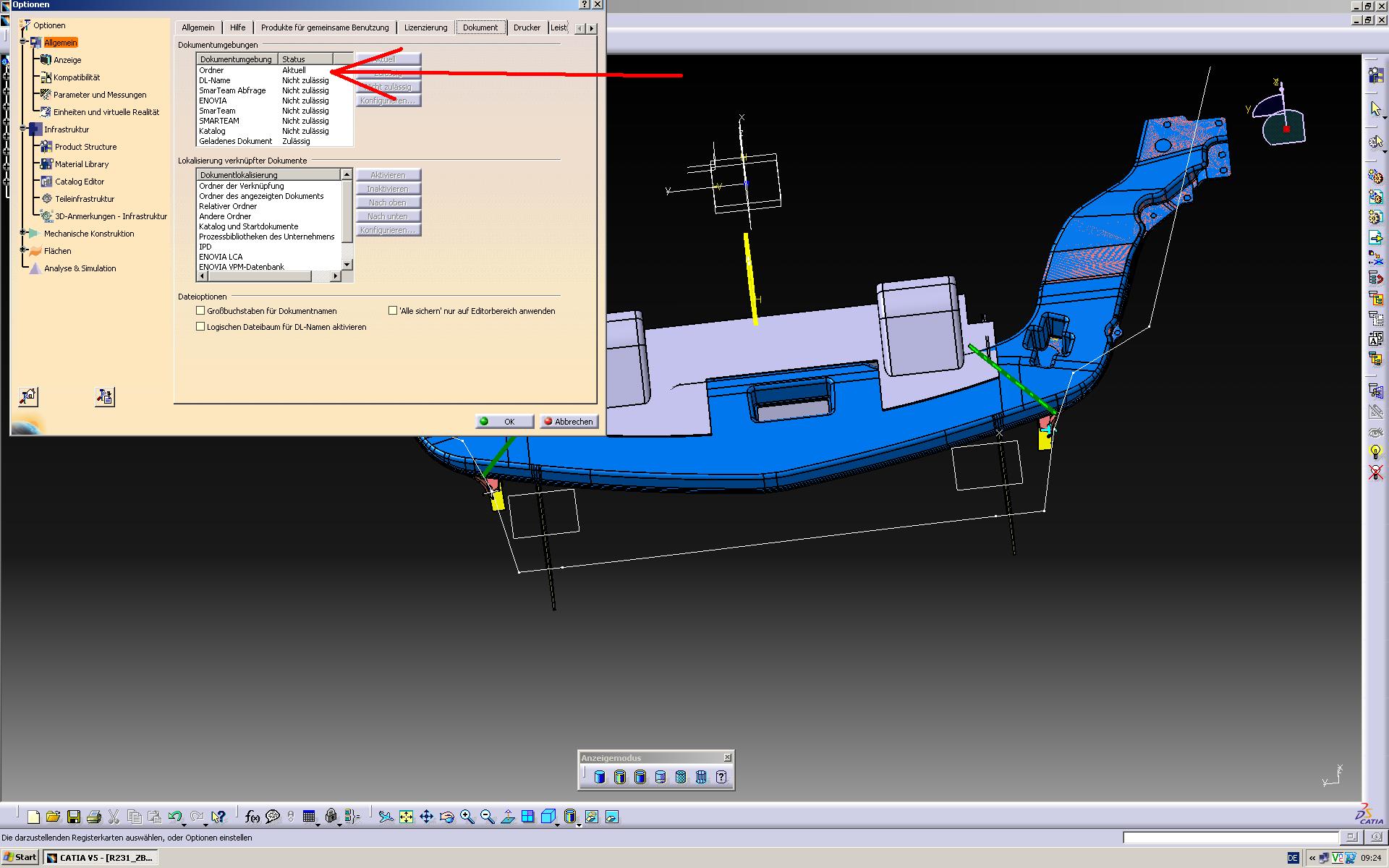The width and height of the screenshot is (1389, 868).
Task: Open the design table icon
Action: click(309, 817)
